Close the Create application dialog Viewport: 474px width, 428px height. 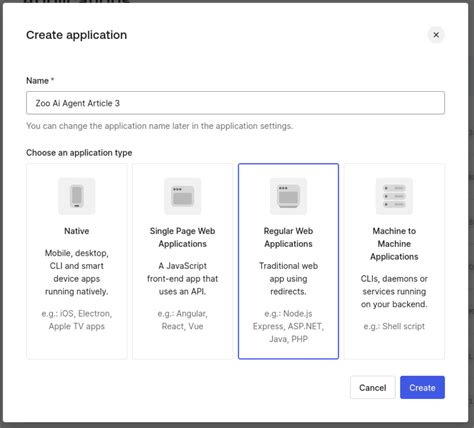click(x=436, y=35)
